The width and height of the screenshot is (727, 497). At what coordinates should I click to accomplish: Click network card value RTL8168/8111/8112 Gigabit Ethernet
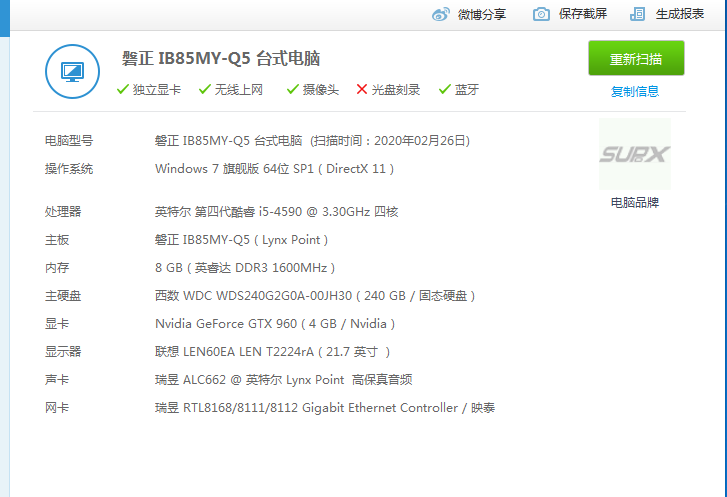[x=325, y=408]
